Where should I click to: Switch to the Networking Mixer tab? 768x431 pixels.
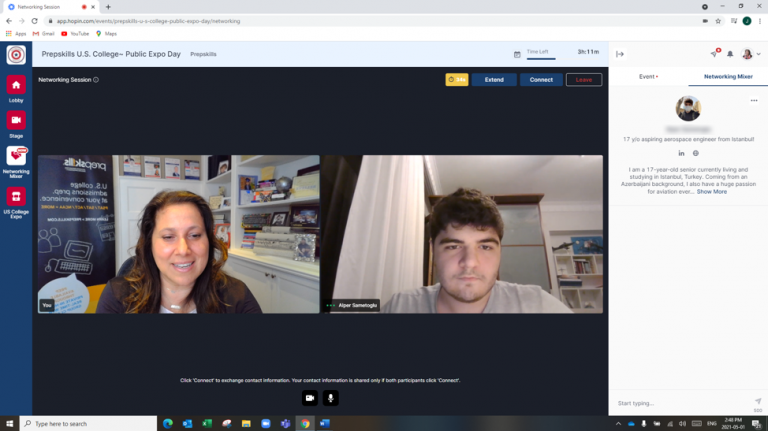tap(728, 77)
